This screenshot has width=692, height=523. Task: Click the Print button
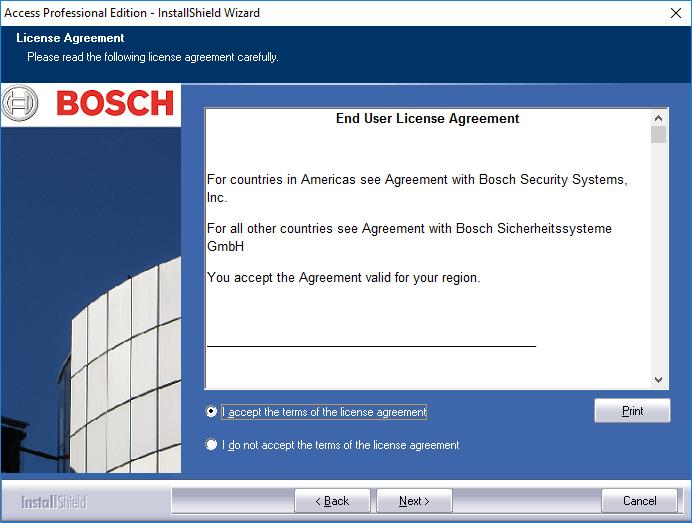point(632,411)
